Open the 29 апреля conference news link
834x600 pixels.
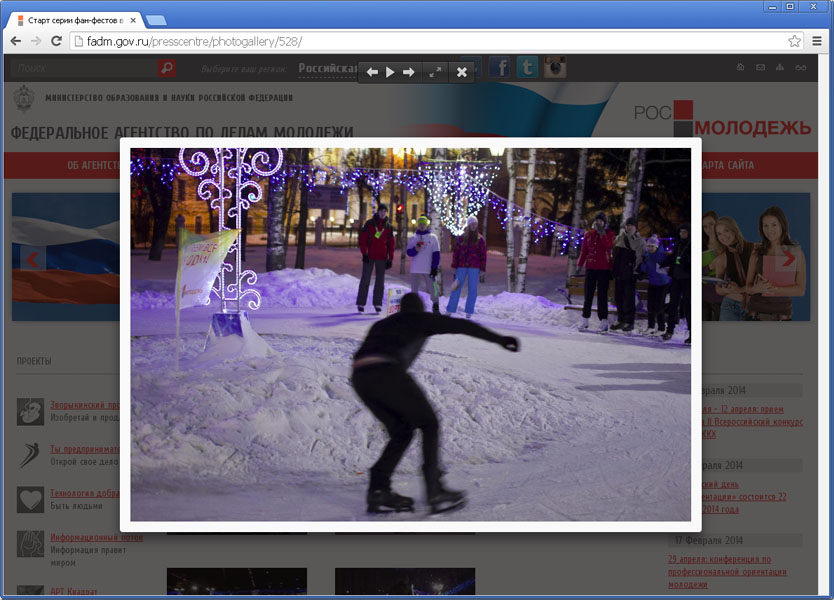point(727,572)
